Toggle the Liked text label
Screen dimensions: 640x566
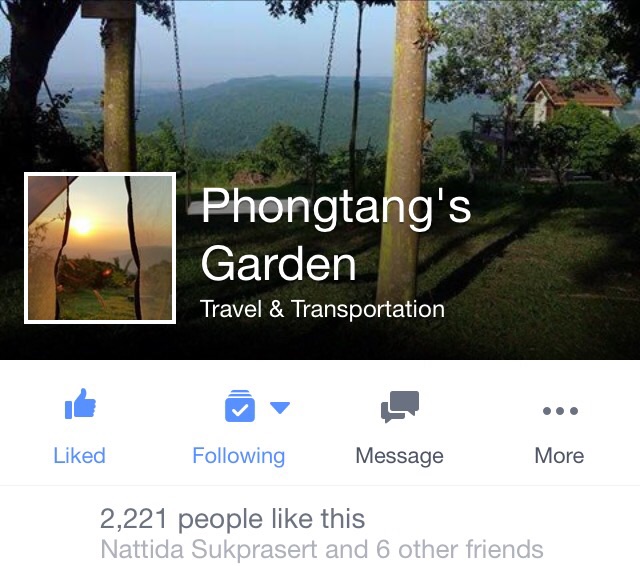pyautogui.click(x=80, y=455)
